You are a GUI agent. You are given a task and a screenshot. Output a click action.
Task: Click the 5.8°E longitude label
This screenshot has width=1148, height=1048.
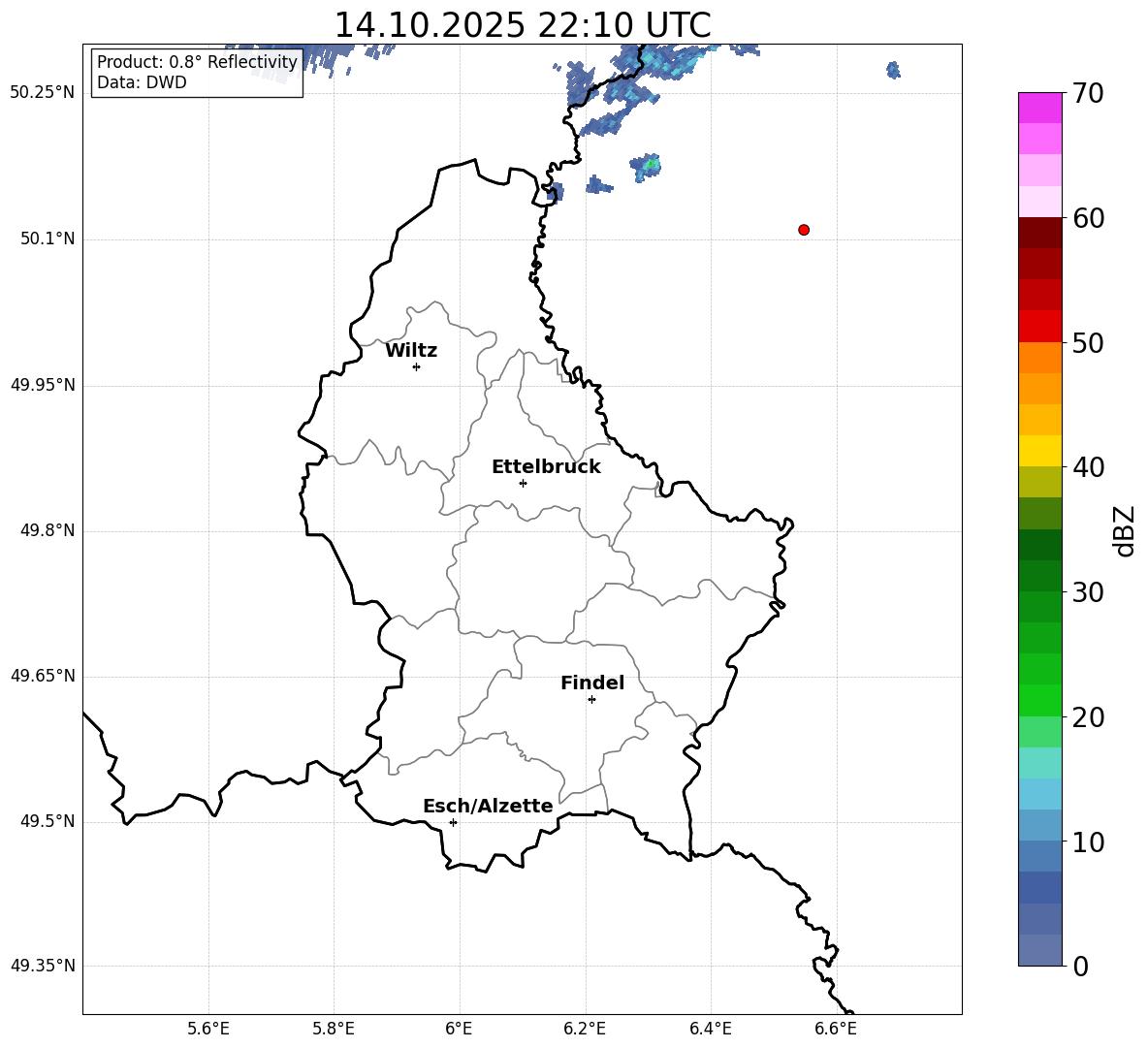[334, 1029]
